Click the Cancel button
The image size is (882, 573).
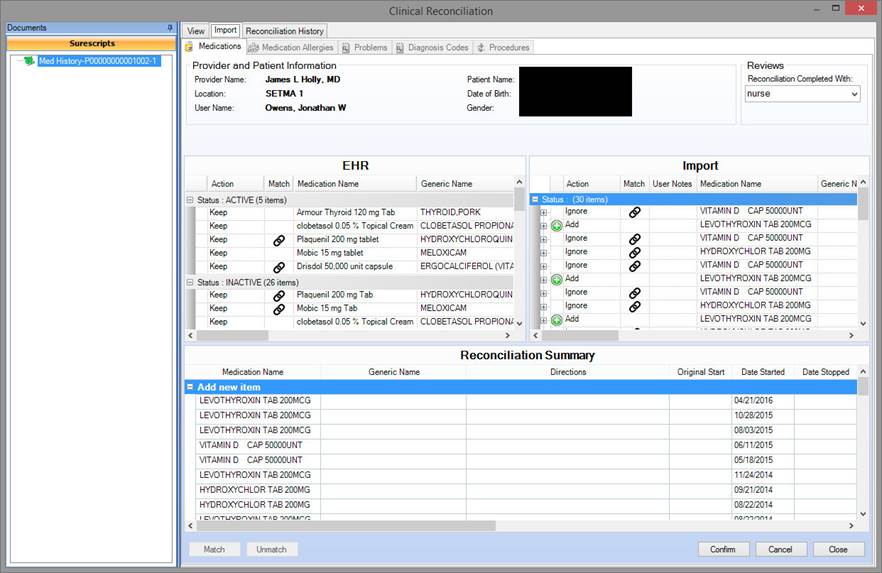coord(780,549)
